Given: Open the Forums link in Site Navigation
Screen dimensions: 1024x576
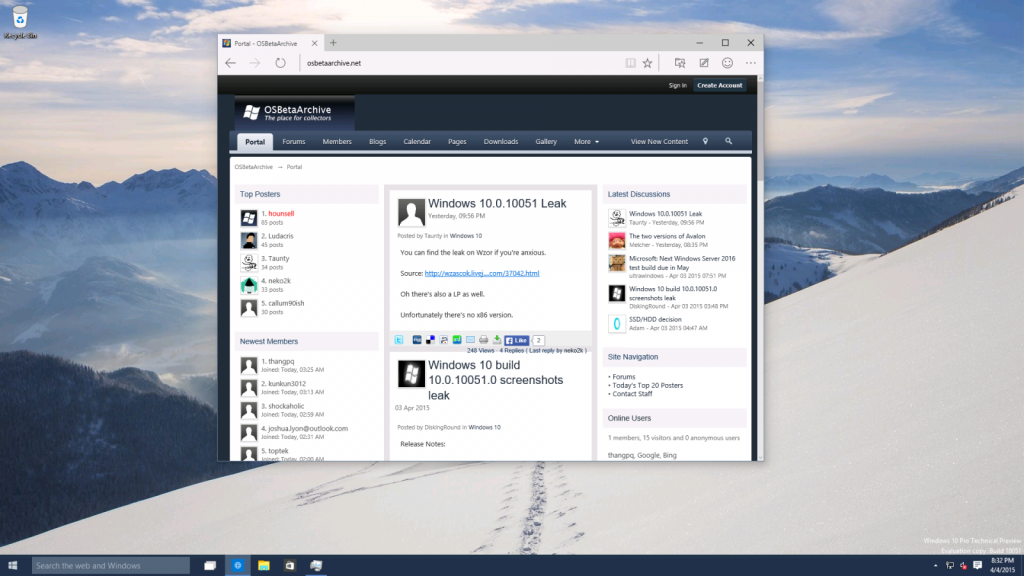Looking at the screenshot, I should pos(624,377).
